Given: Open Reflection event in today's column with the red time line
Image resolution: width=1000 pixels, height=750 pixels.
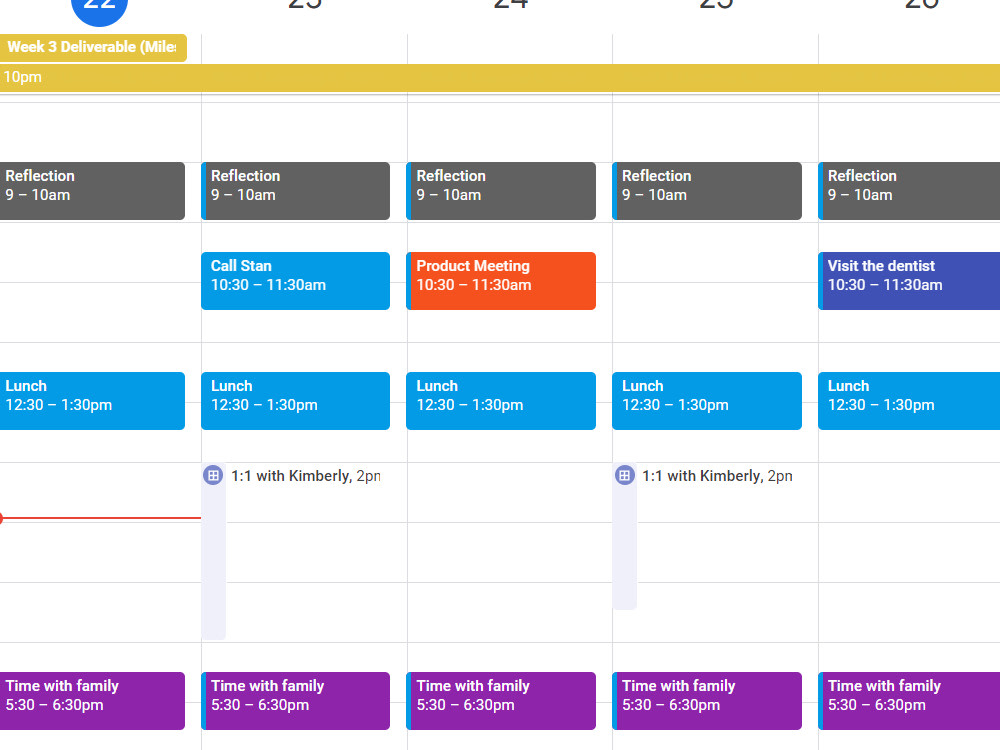Looking at the screenshot, I should [x=92, y=191].
